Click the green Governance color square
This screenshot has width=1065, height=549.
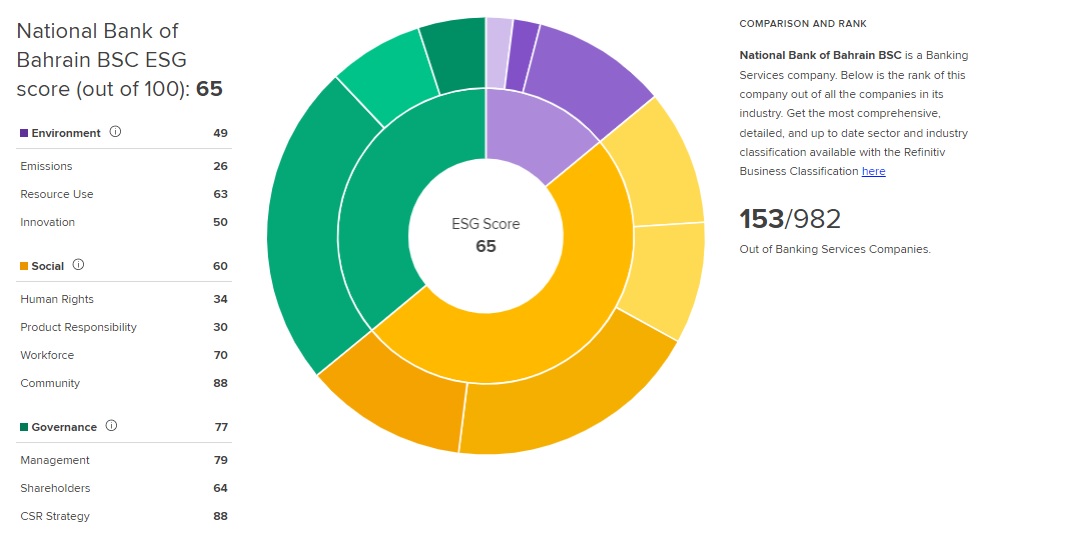(x=24, y=427)
